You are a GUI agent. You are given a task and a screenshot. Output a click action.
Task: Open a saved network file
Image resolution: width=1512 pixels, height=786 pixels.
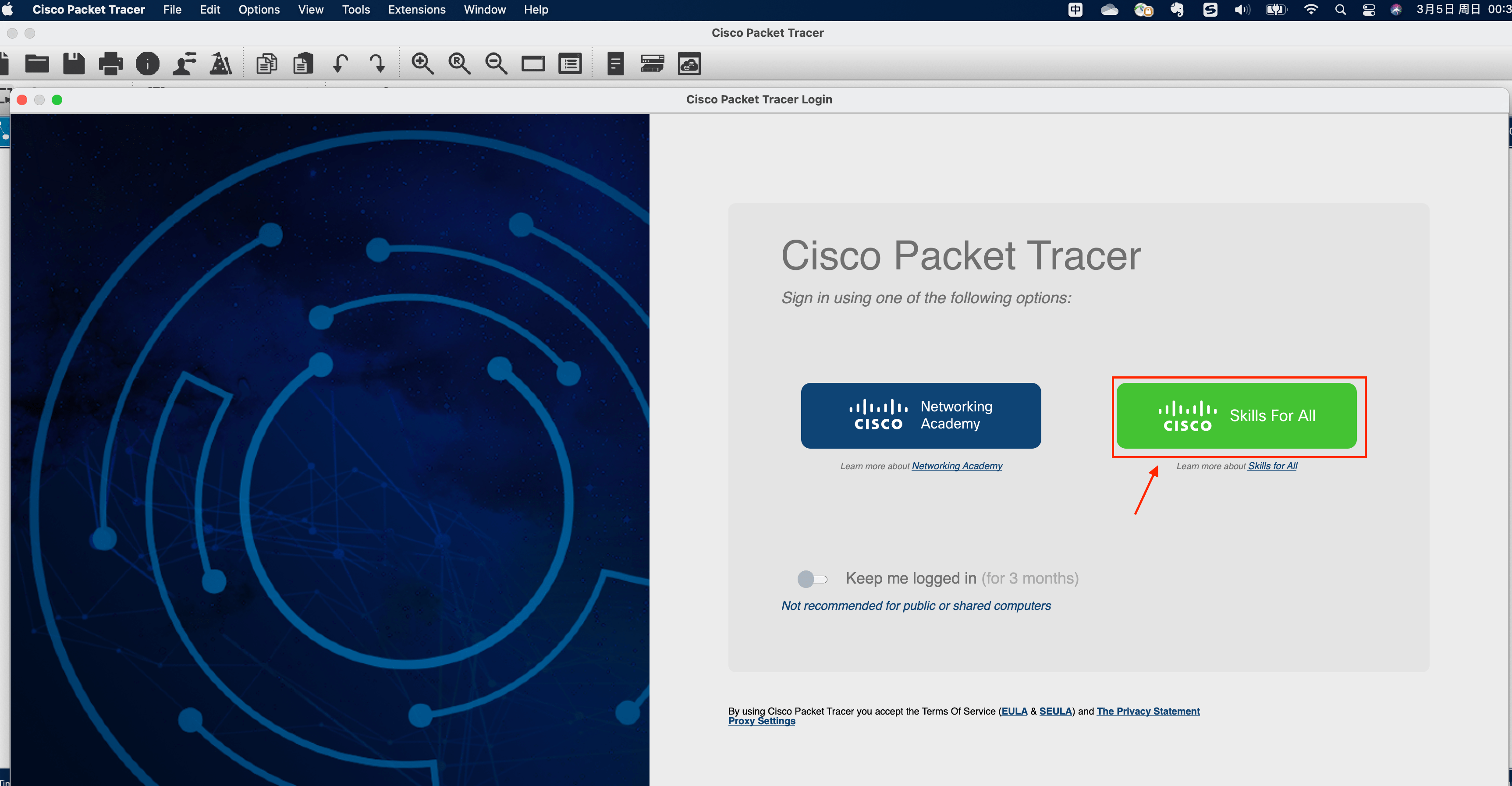pos(37,64)
